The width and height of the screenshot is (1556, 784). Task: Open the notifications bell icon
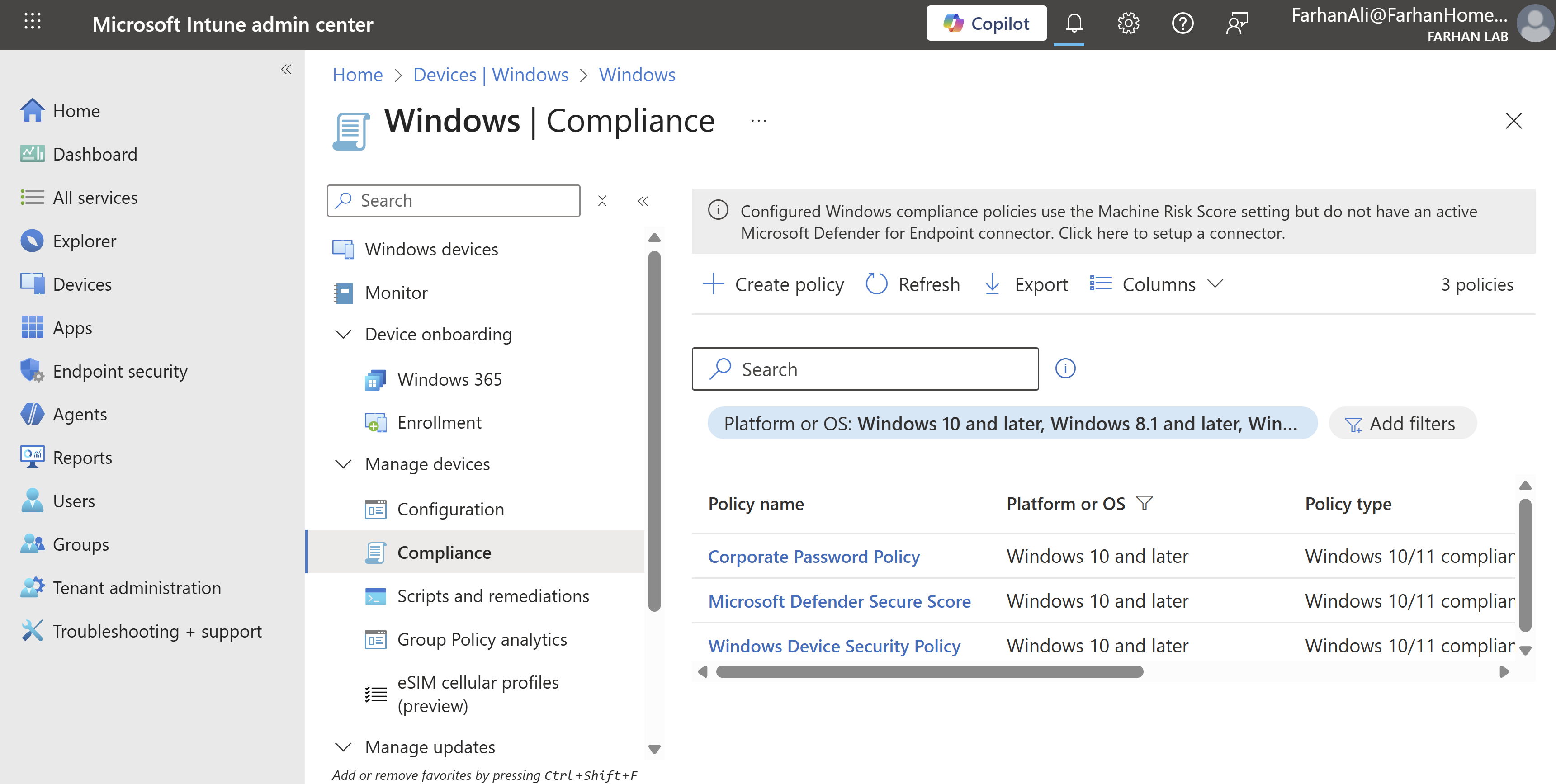tap(1074, 24)
